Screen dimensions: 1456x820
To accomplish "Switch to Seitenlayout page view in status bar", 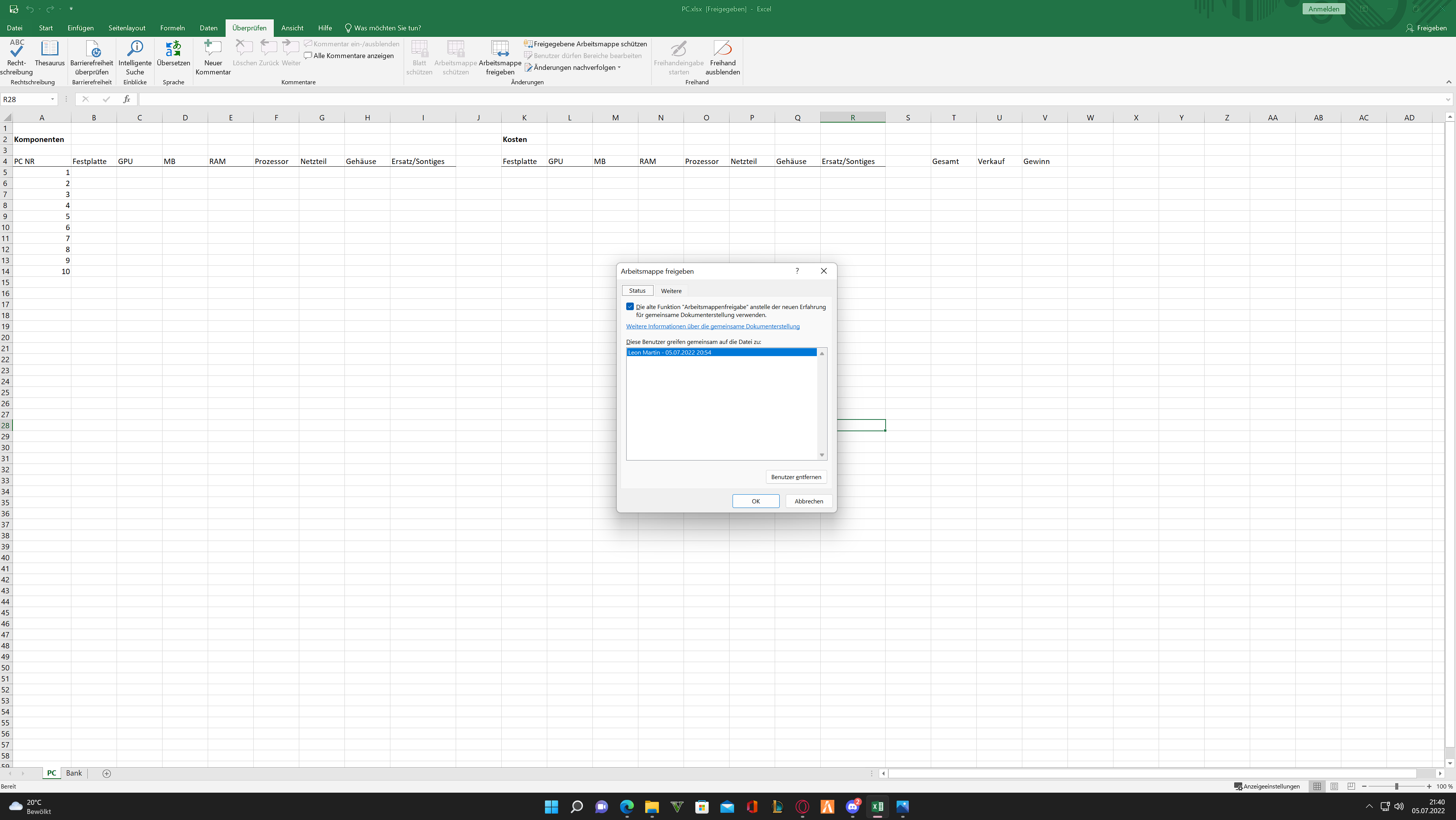I will (1334, 786).
